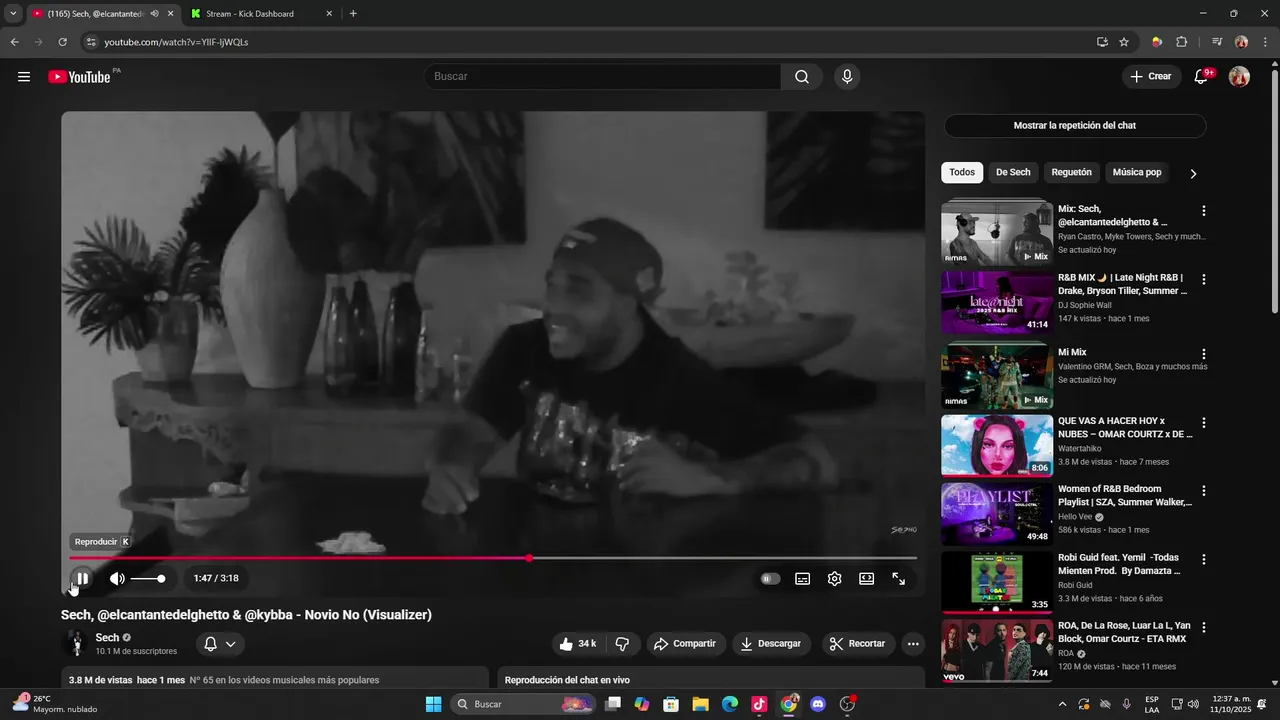Open the Chrome profile avatar

point(1241,42)
